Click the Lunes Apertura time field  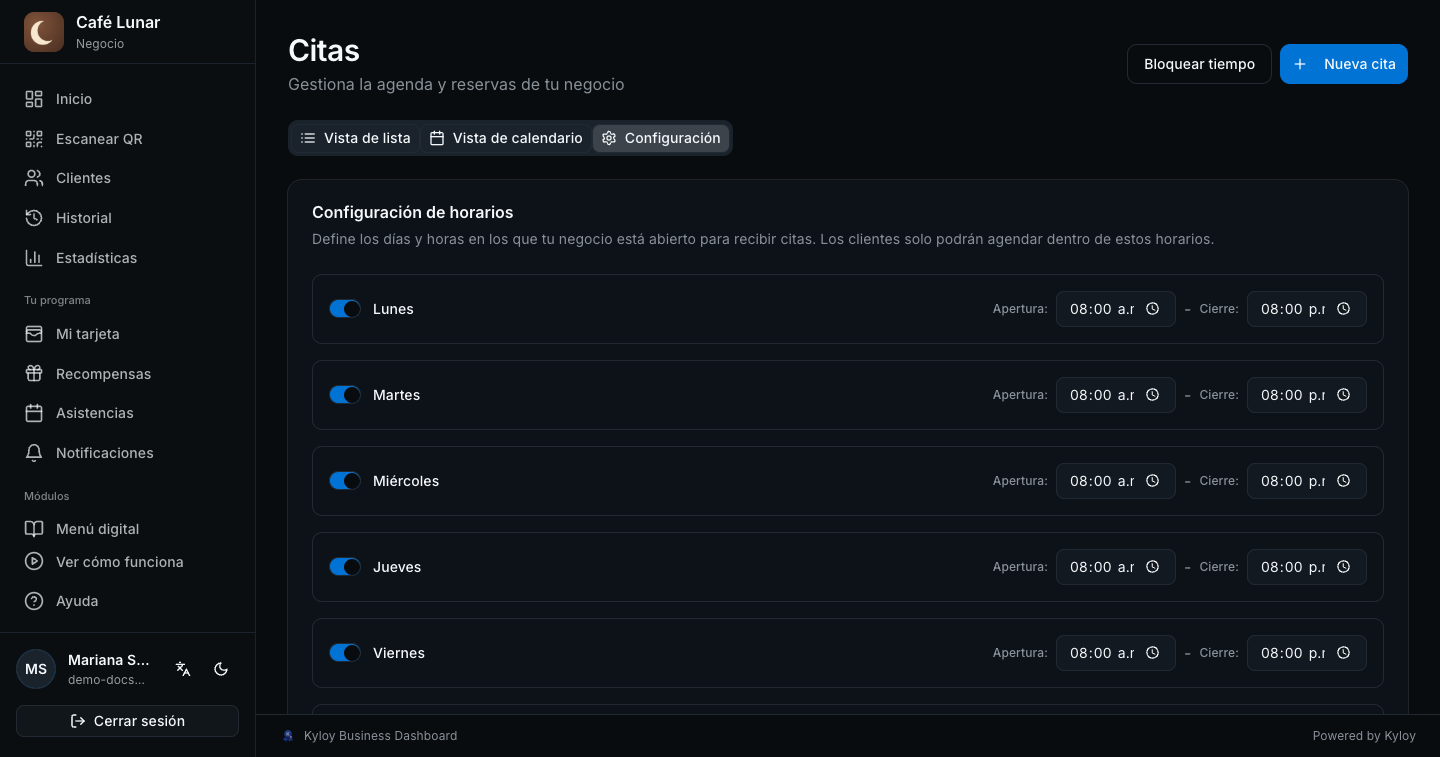(1116, 309)
